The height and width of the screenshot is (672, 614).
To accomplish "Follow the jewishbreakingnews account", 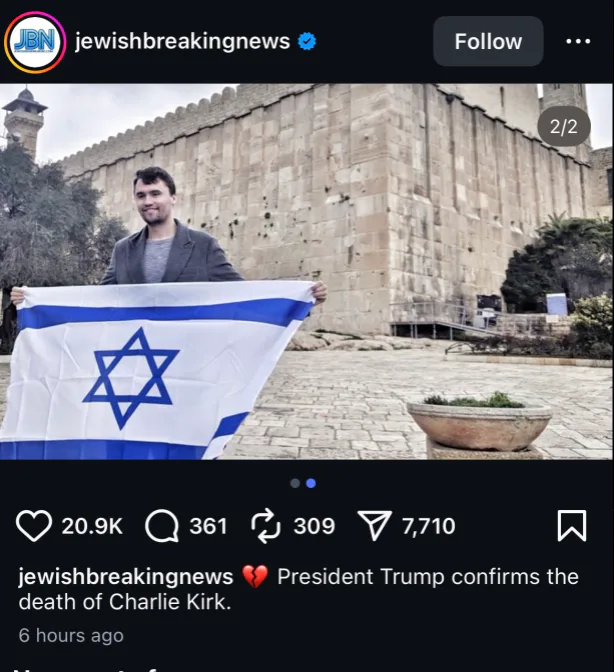I will click(x=488, y=42).
